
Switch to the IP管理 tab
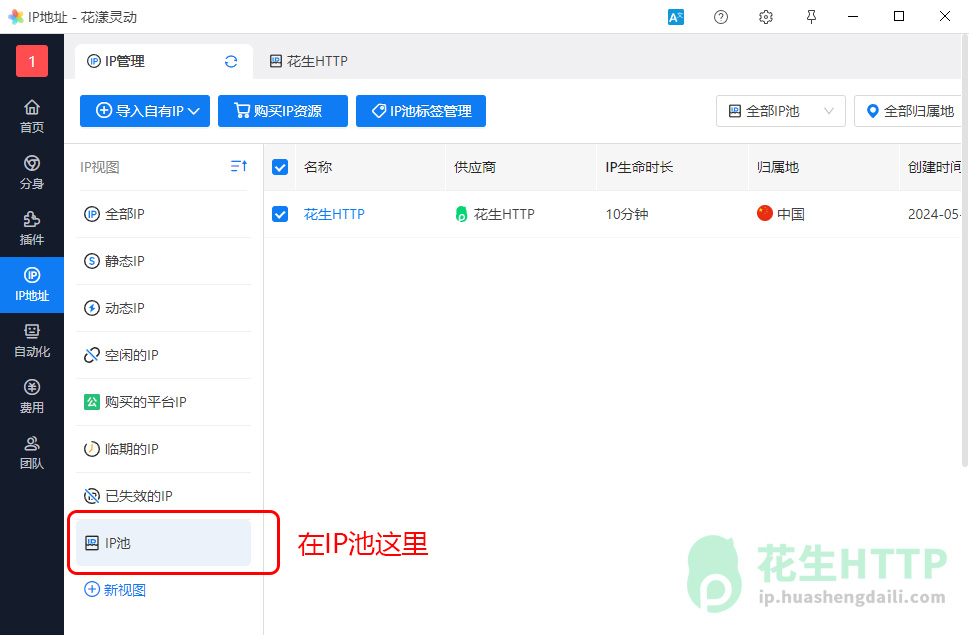(164, 61)
